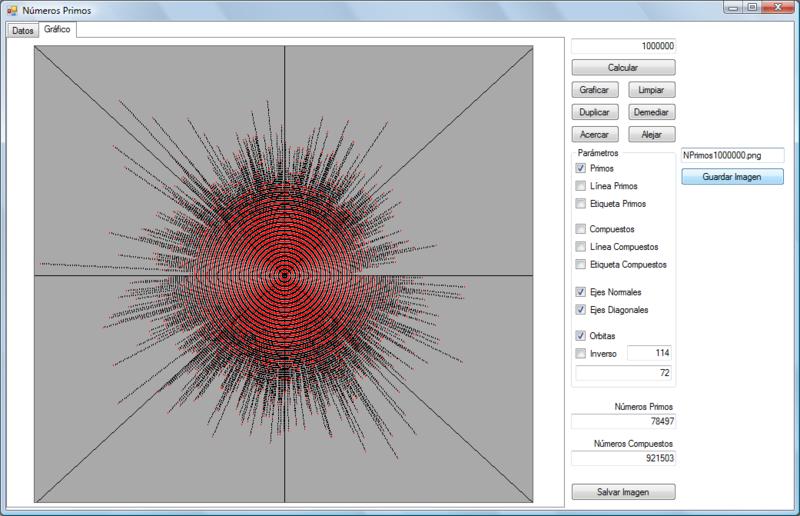Click the filename field NPrimos1000000.png
The width and height of the screenshot is (800, 516).
[x=732, y=156]
